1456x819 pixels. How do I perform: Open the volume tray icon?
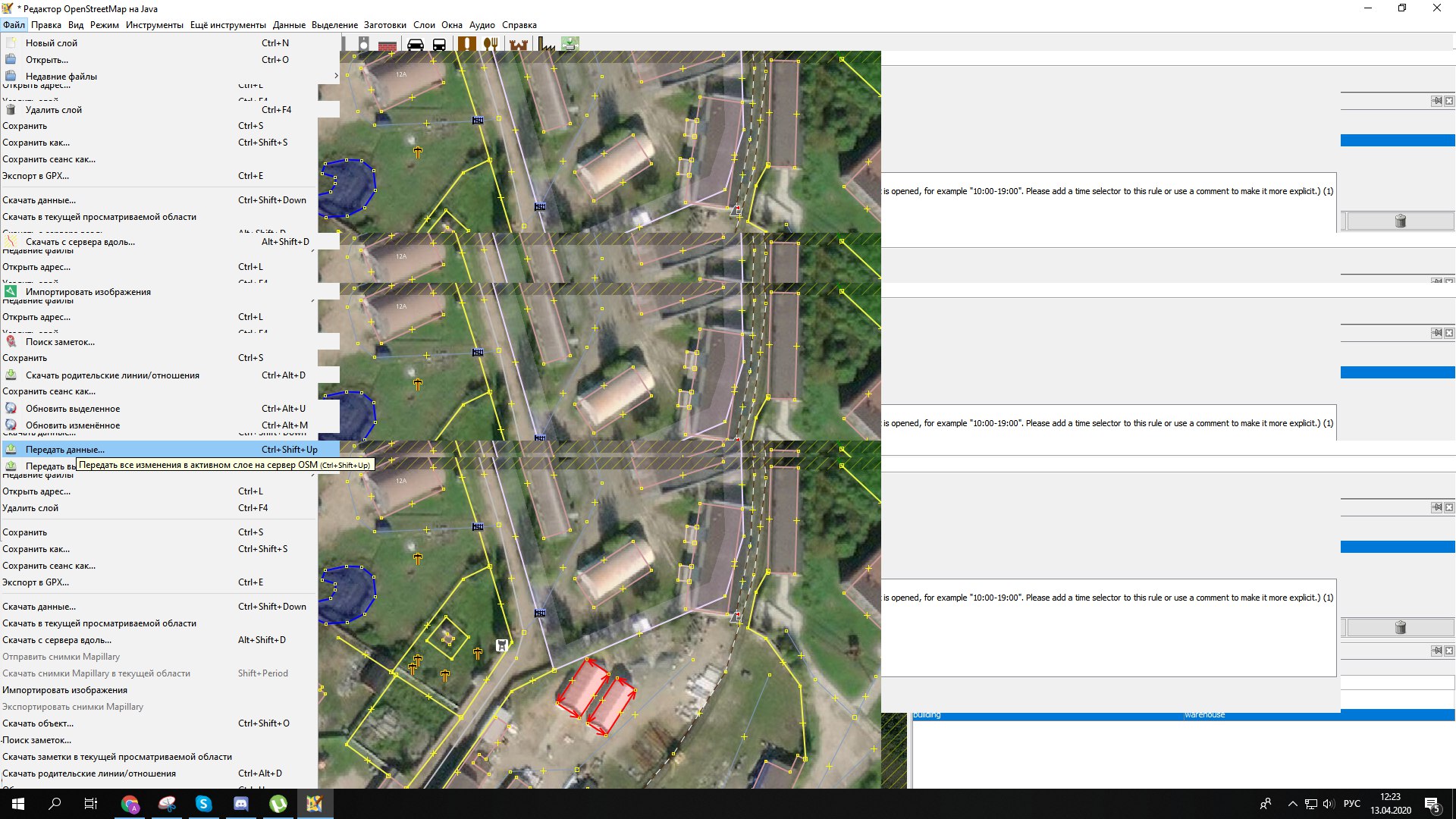pos(1329,804)
